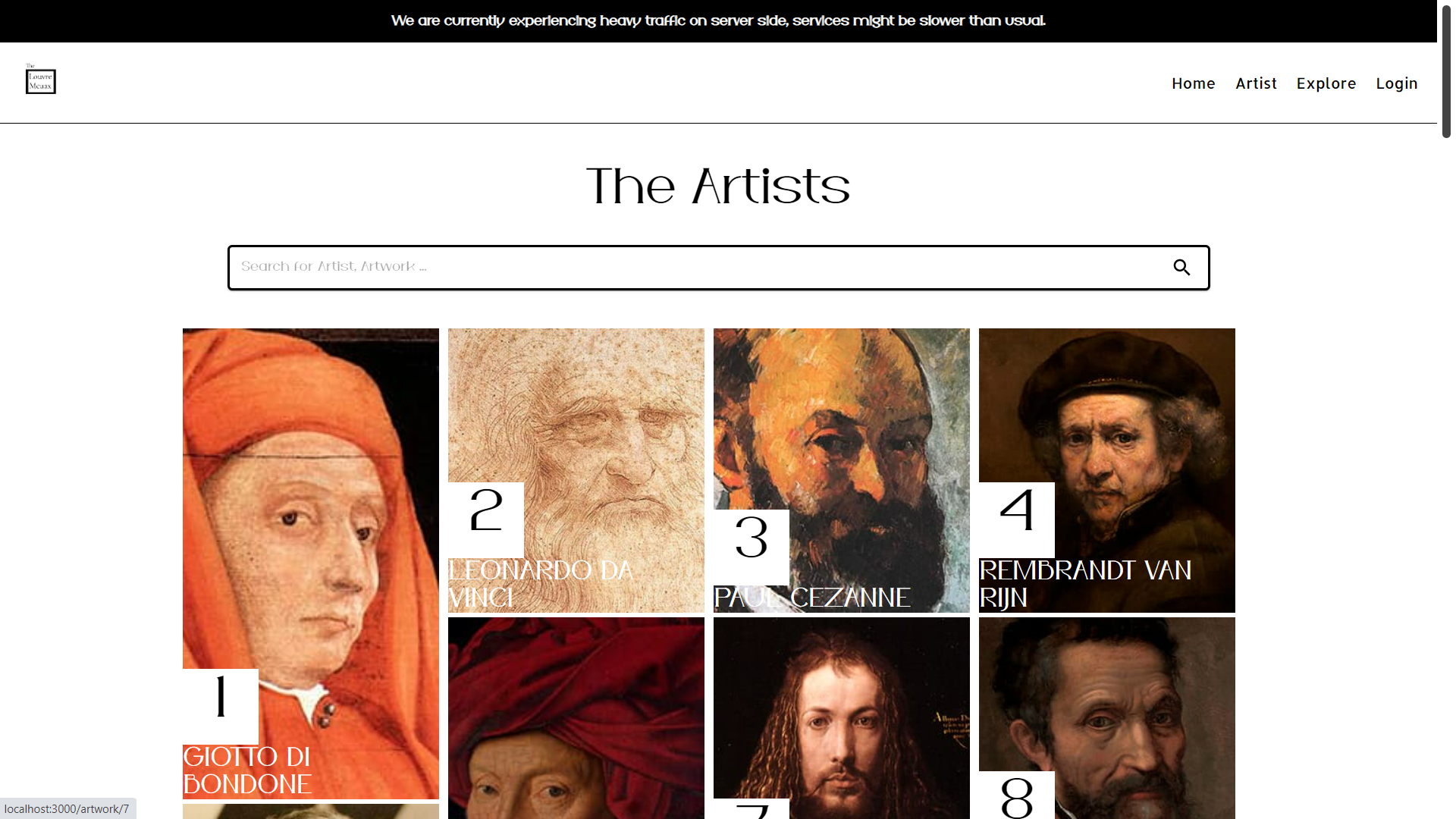Viewport: 1456px width, 819px height.
Task: Click the LEONARDO DA VINCI name label
Action: [541, 585]
